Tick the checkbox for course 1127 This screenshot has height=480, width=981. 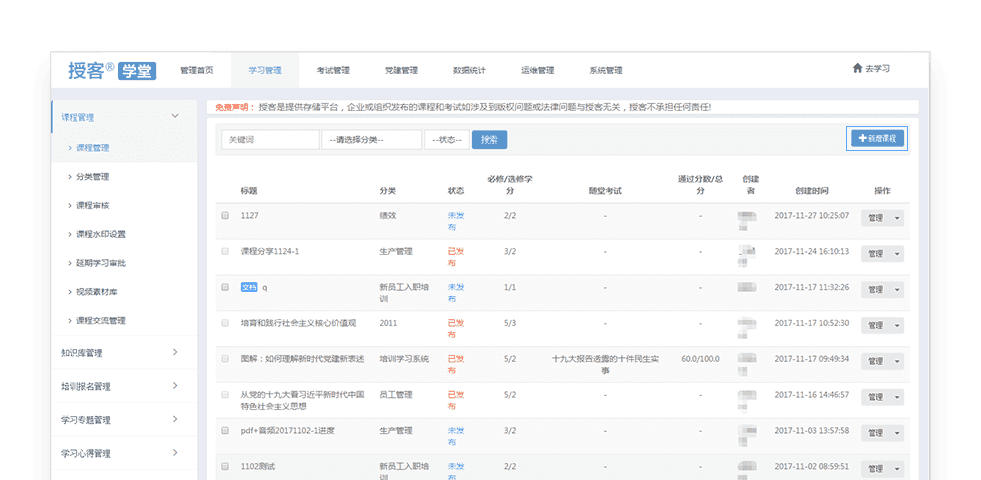click(x=225, y=215)
